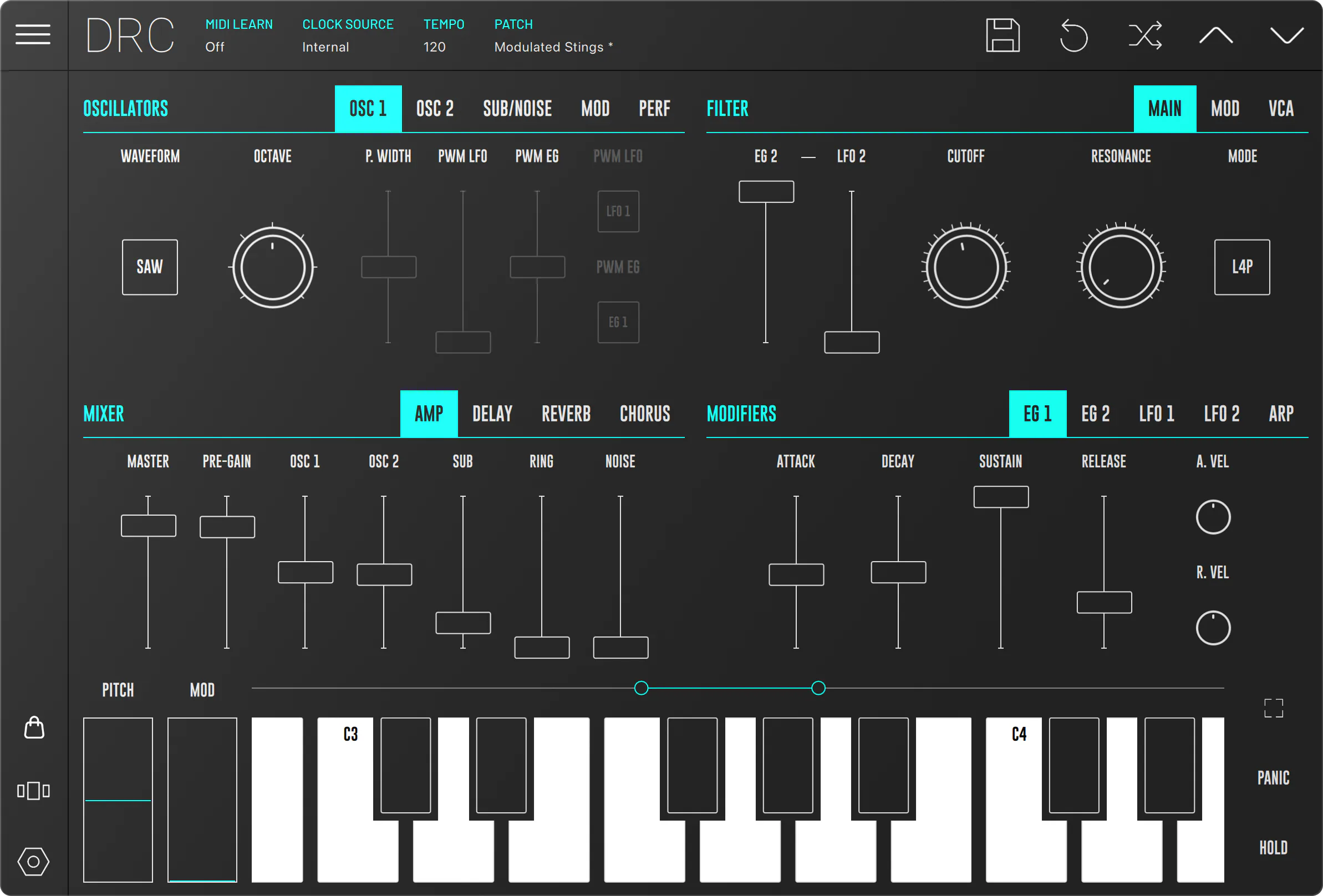Play the C3 key on the keyboard
The width and height of the screenshot is (1323, 896).
(x=350, y=799)
